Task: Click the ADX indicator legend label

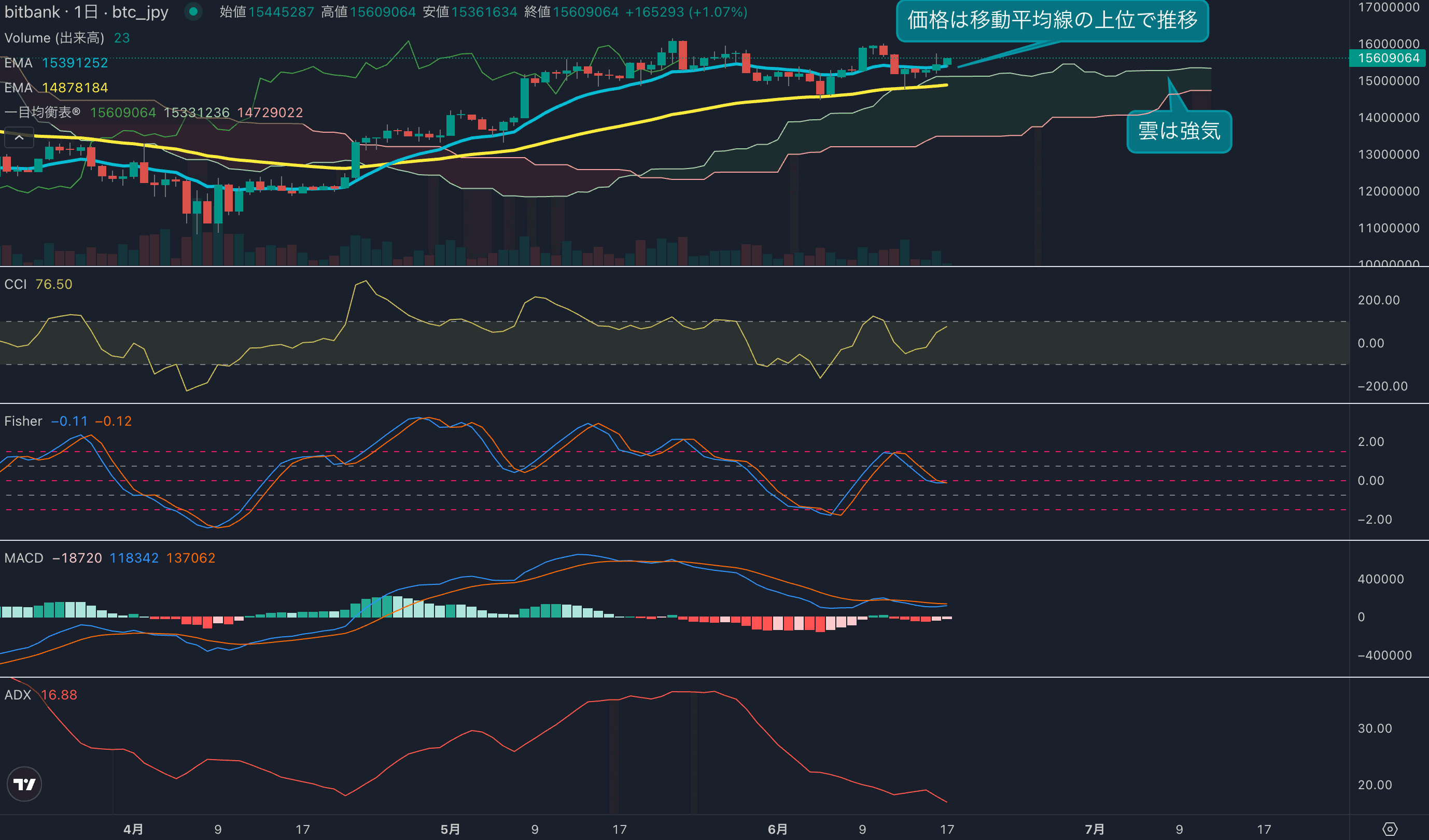Action: coord(18,695)
